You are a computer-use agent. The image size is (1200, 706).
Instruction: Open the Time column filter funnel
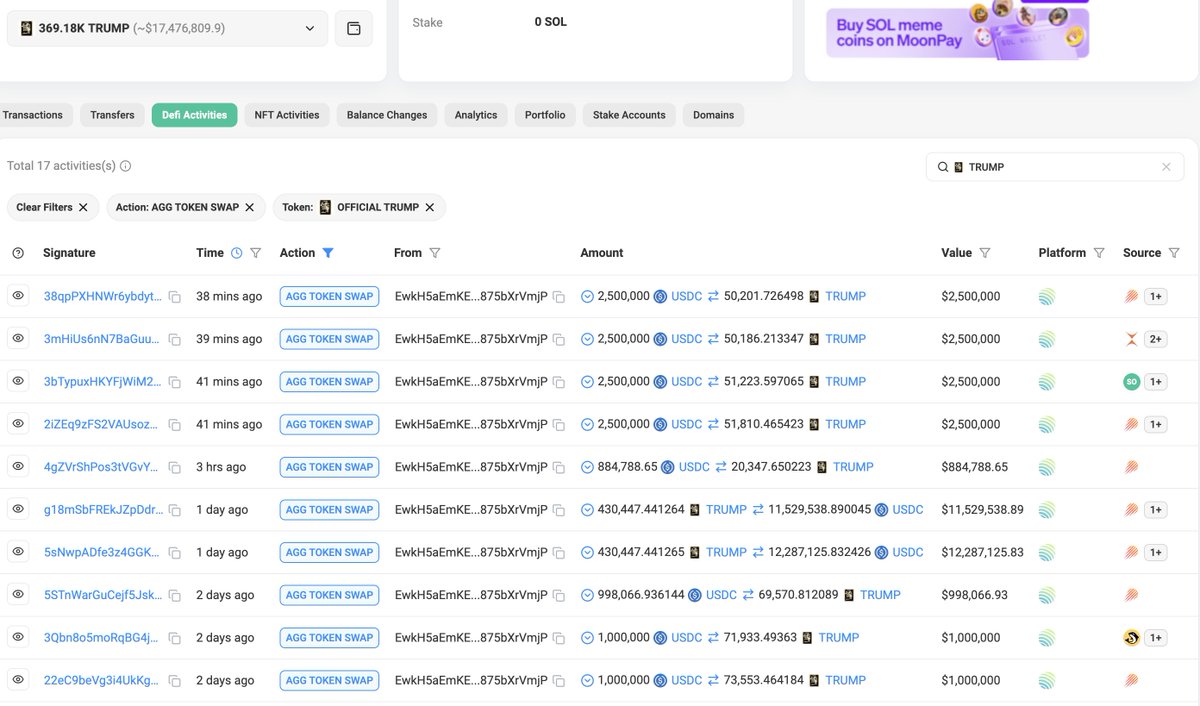[256, 253]
